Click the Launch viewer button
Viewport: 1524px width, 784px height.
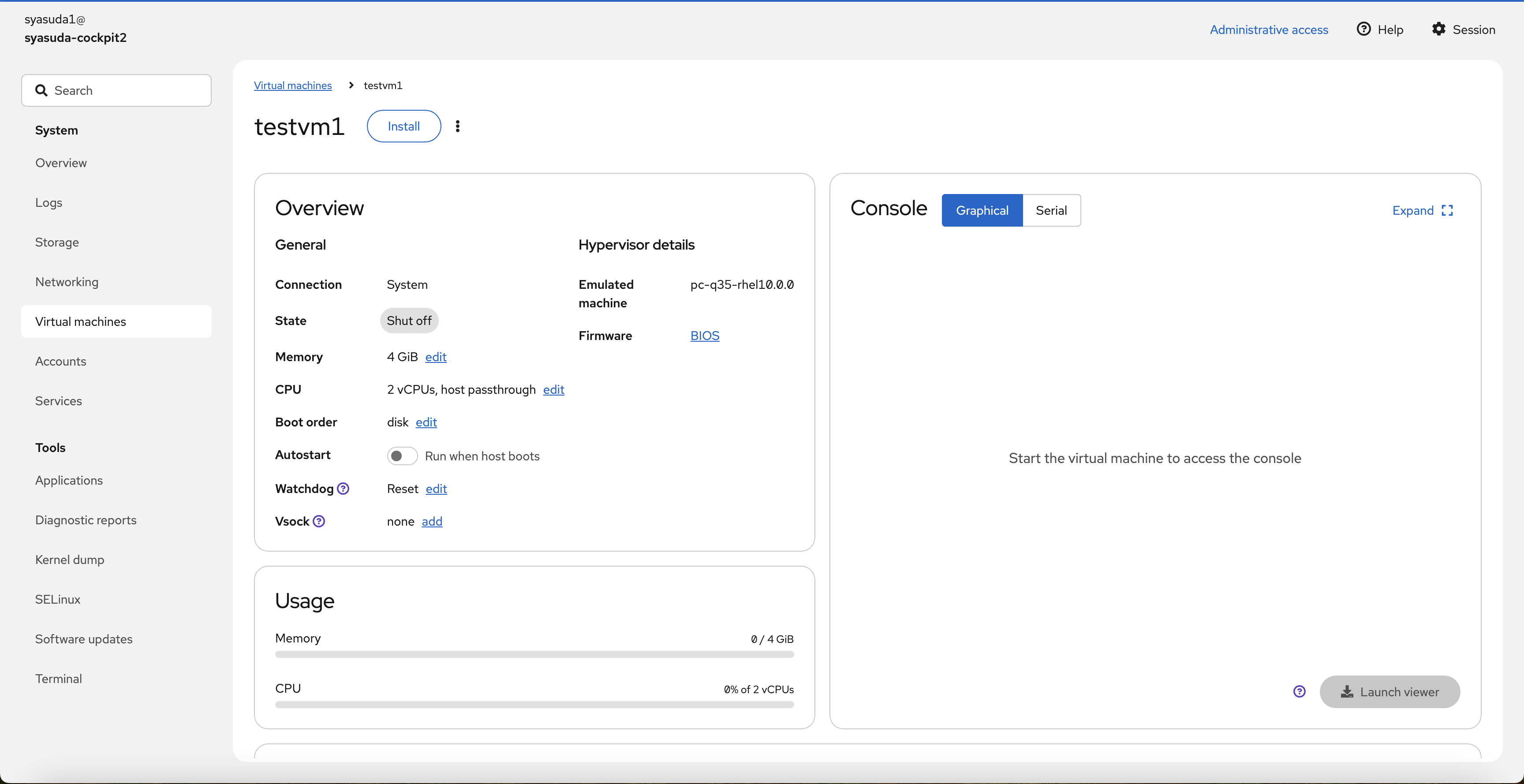click(1389, 691)
